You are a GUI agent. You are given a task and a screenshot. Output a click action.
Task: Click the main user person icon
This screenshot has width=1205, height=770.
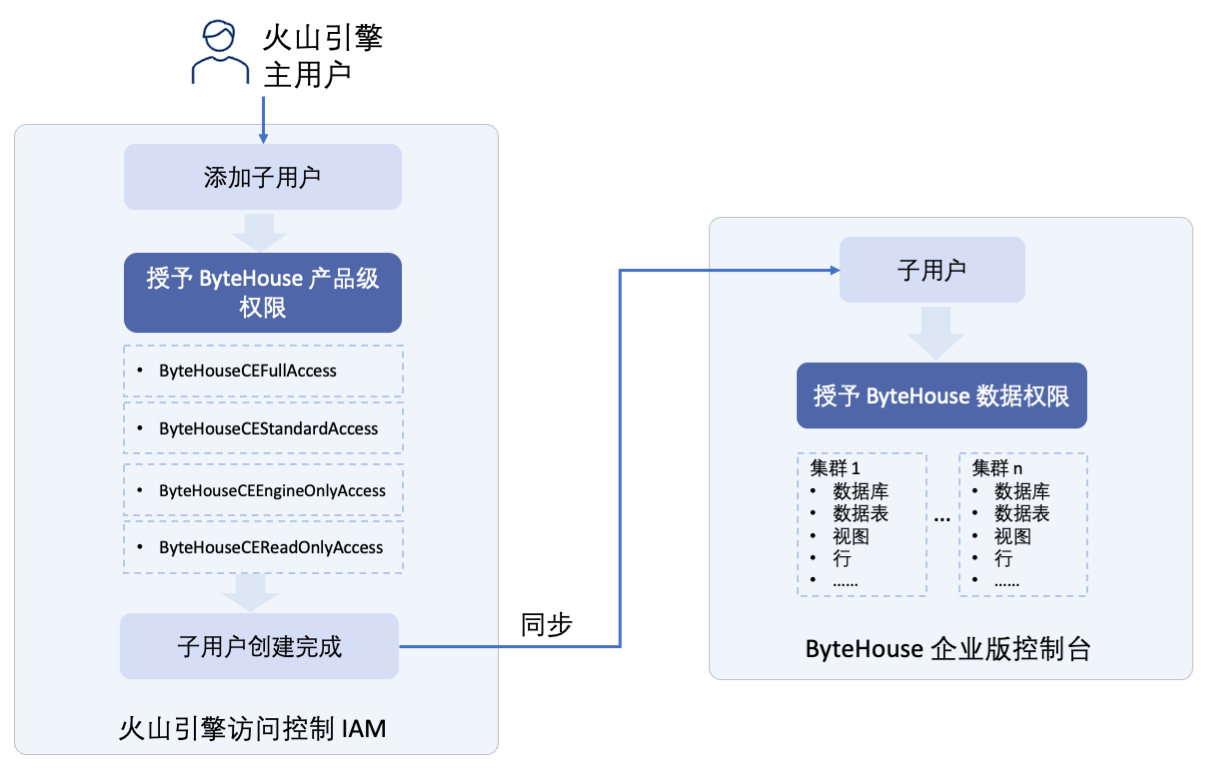click(220, 54)
